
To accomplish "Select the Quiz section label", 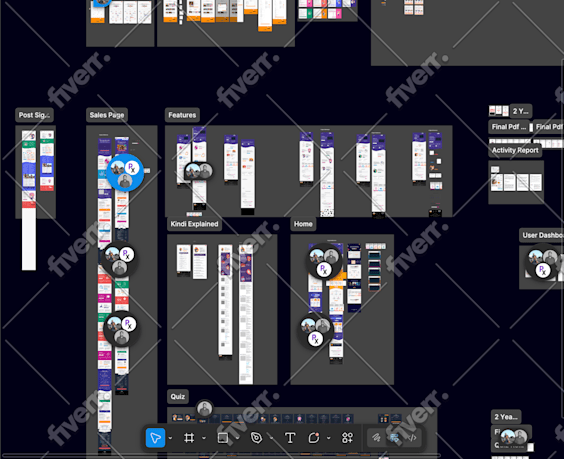I will point(178,396).
